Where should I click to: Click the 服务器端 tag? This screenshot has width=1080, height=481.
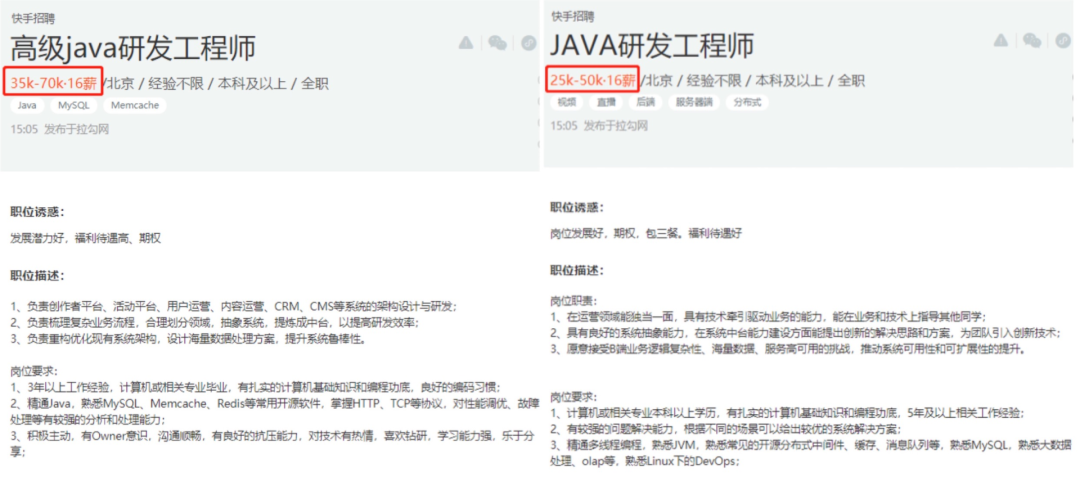point(694,103)
